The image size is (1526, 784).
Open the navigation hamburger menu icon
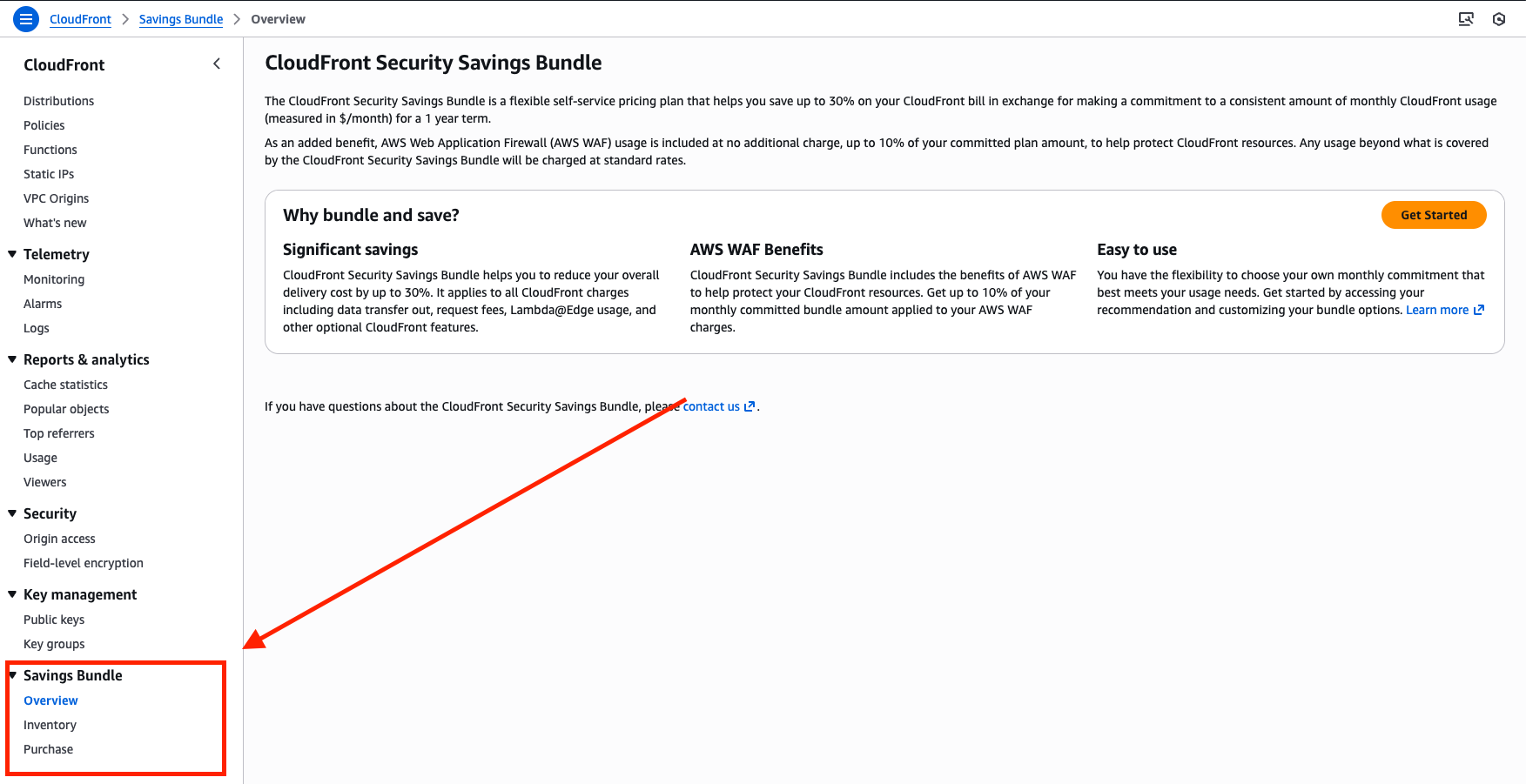(25, 18)
